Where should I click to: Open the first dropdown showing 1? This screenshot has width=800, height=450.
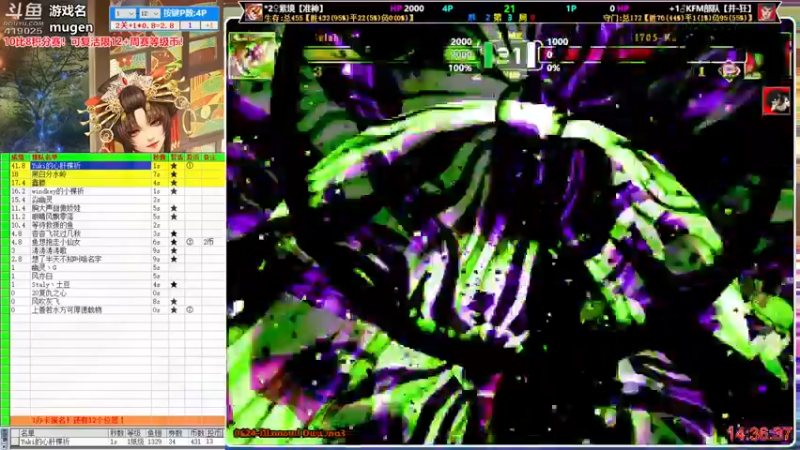(x=124, y=13)
